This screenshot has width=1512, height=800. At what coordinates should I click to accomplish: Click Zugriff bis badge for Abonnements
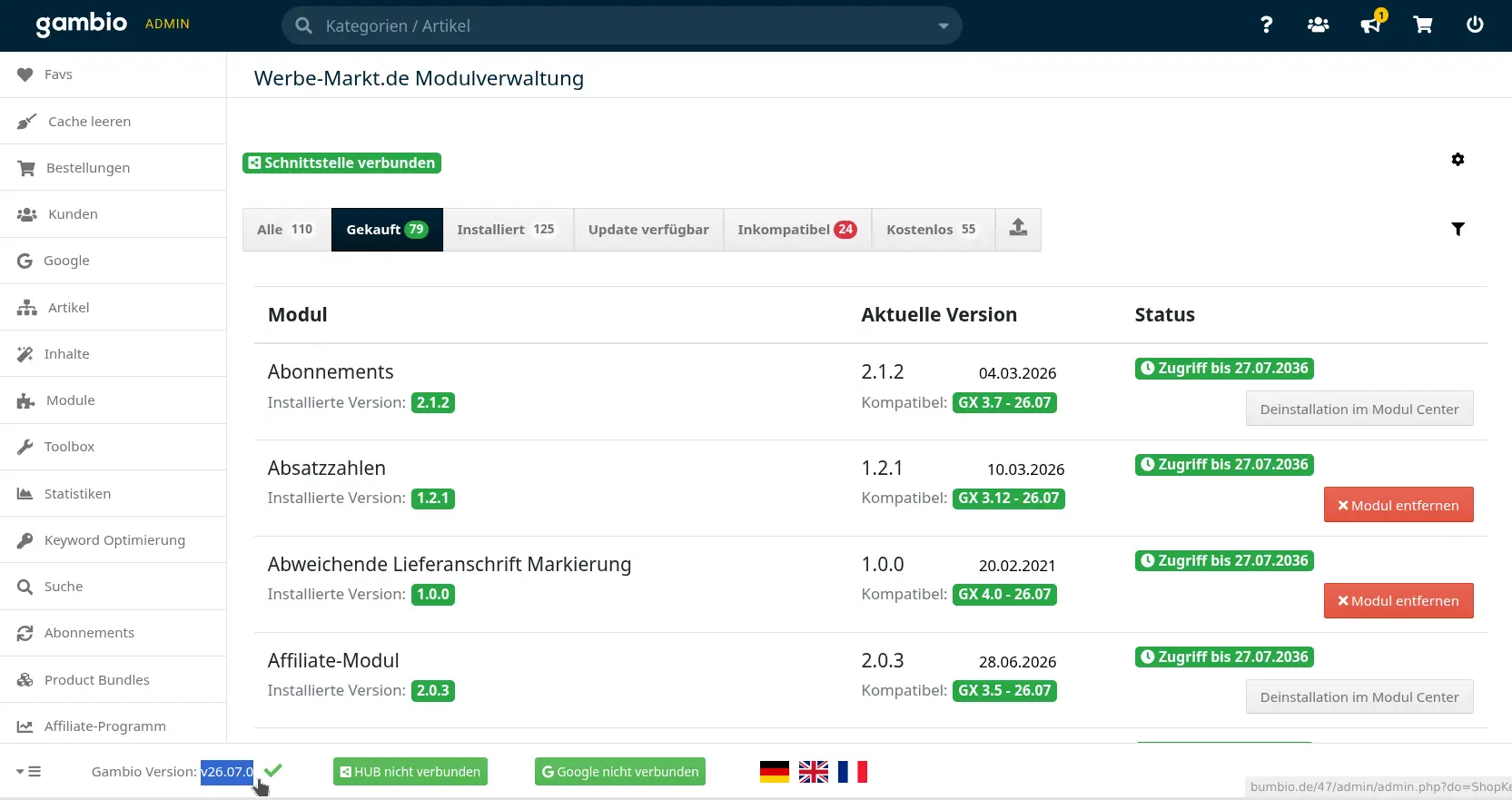(1224, 369)
